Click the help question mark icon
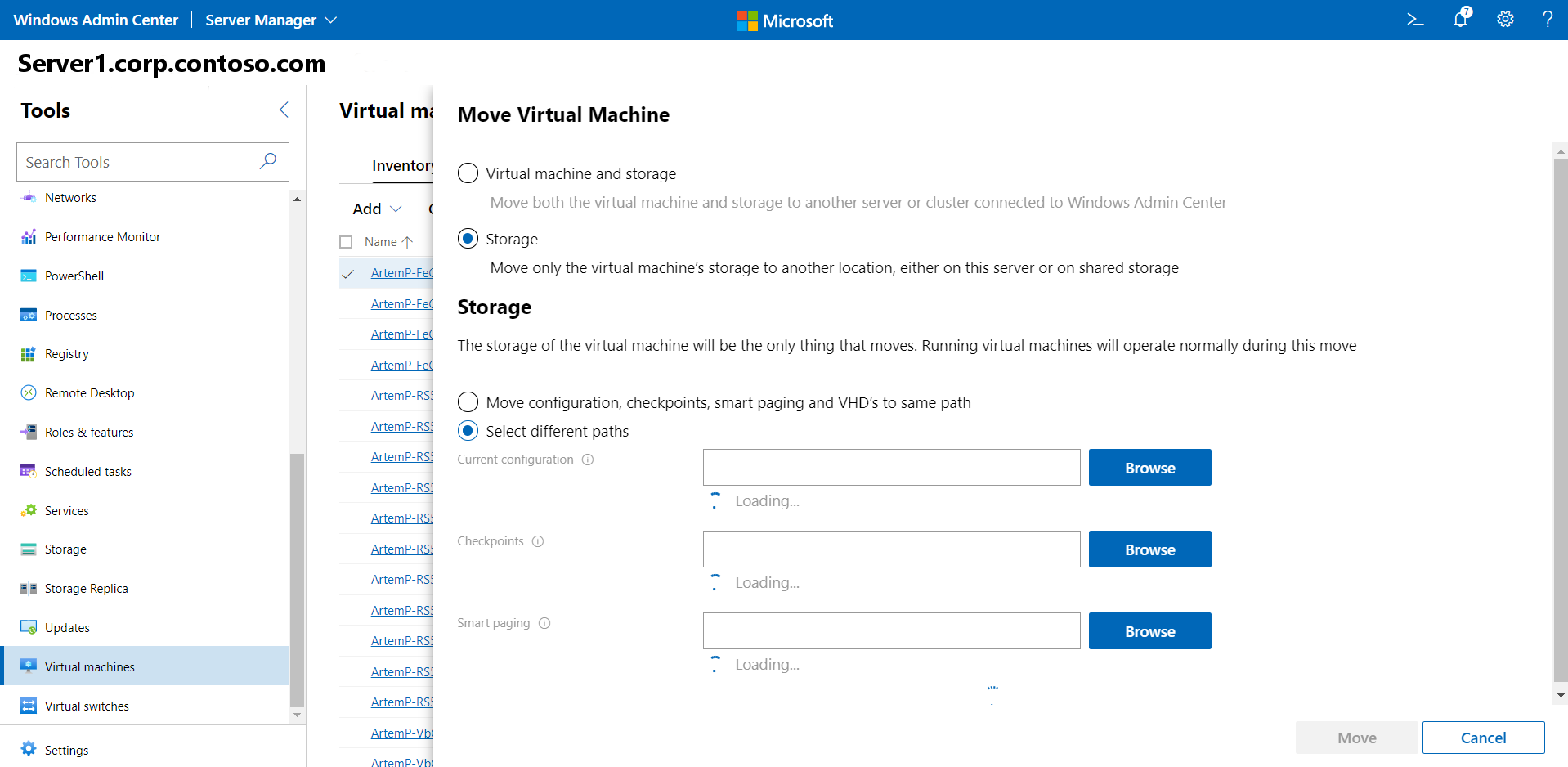This screenshot has width=1568, height=767. [1547, 20]
